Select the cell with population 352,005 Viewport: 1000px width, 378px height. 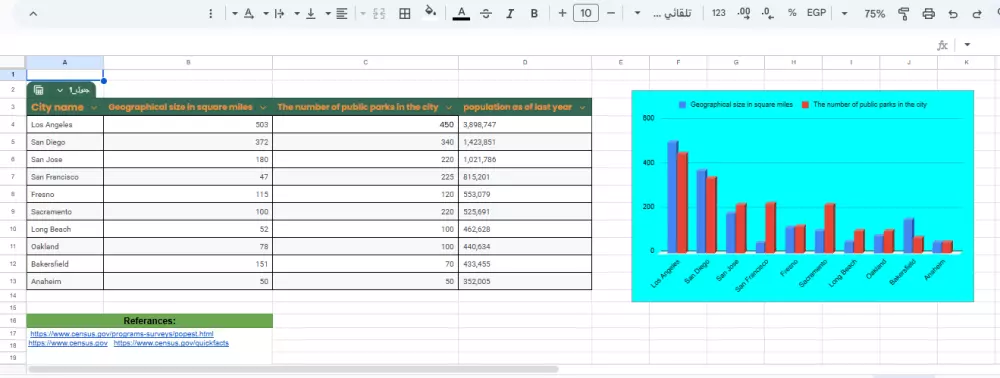click(525, 281)
